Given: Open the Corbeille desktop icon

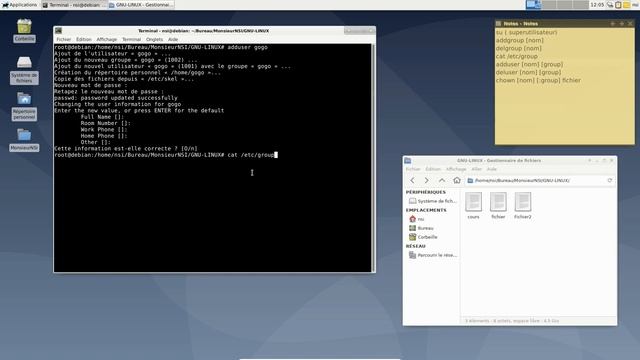Looking at the screenshot, I should [x=24, y=30].
